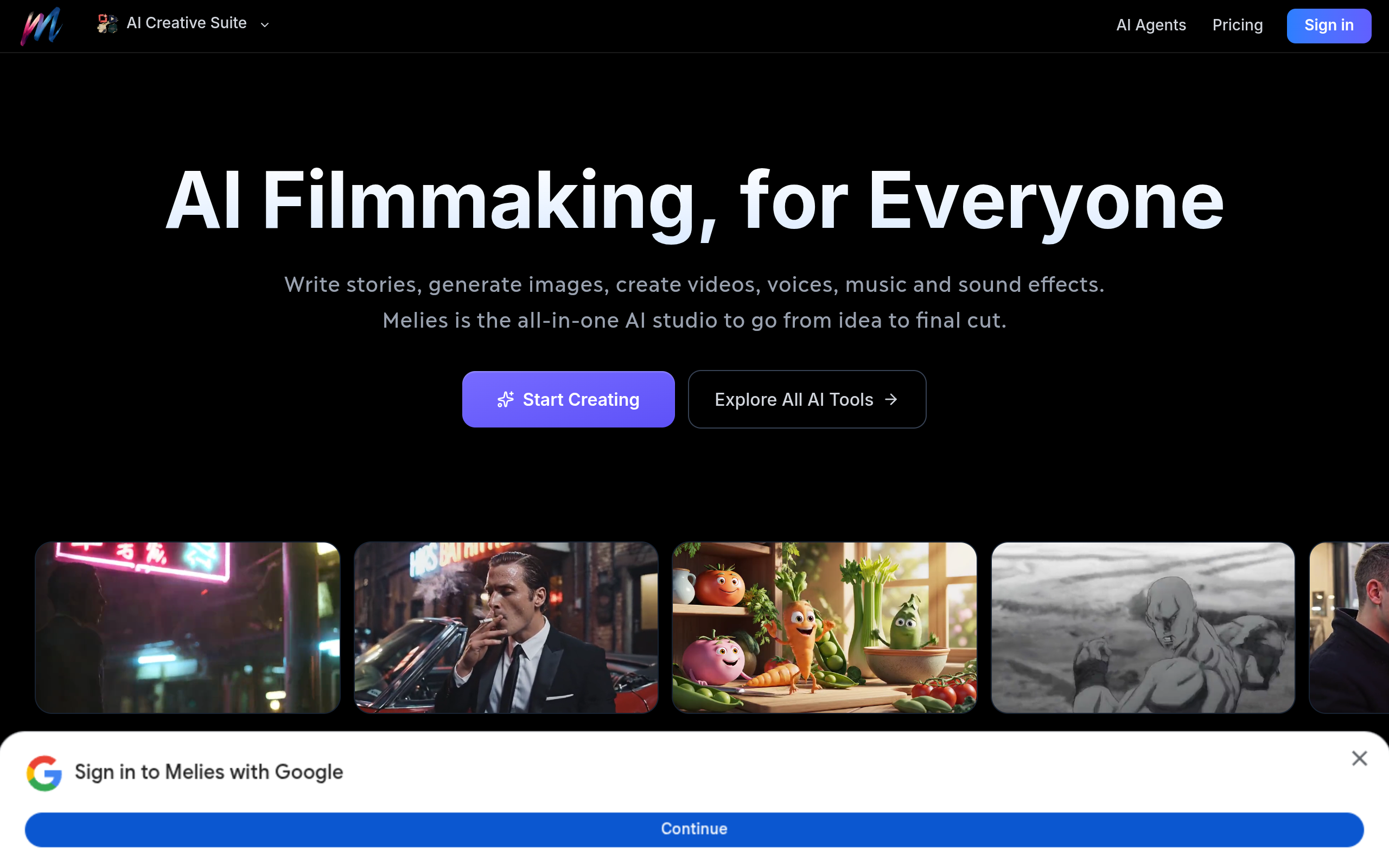Go to the Pricing page

coord(1238,25)
